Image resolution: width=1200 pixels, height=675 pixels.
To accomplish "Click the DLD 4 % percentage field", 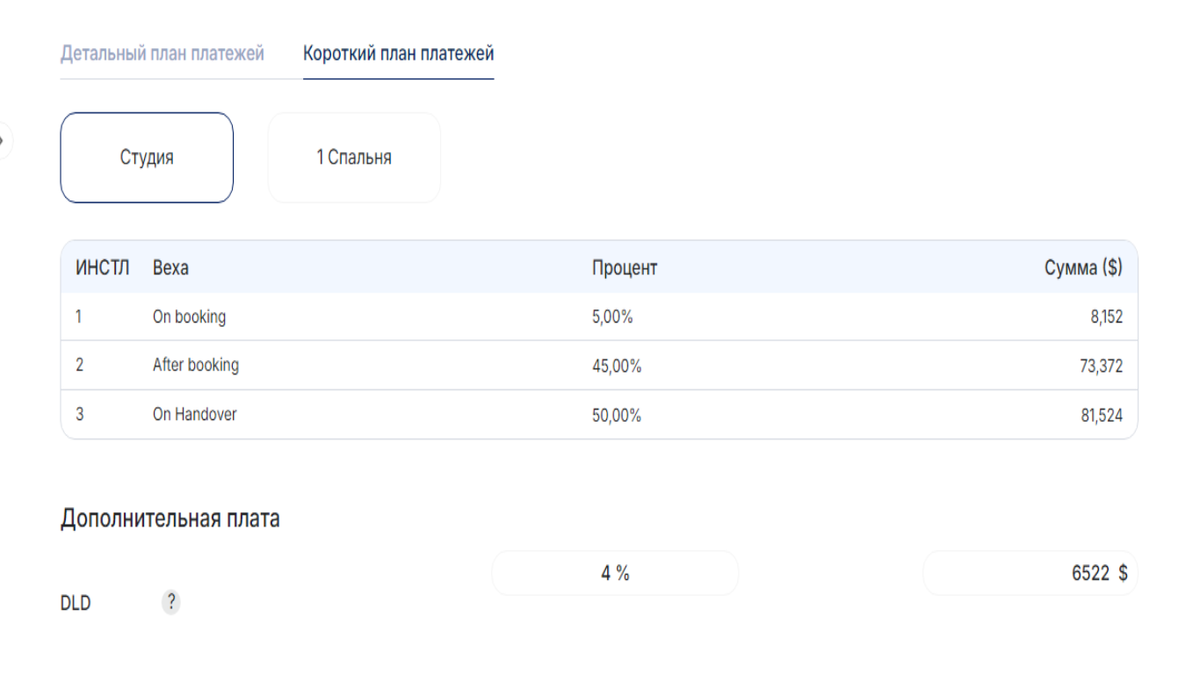I will click(615, 574).
